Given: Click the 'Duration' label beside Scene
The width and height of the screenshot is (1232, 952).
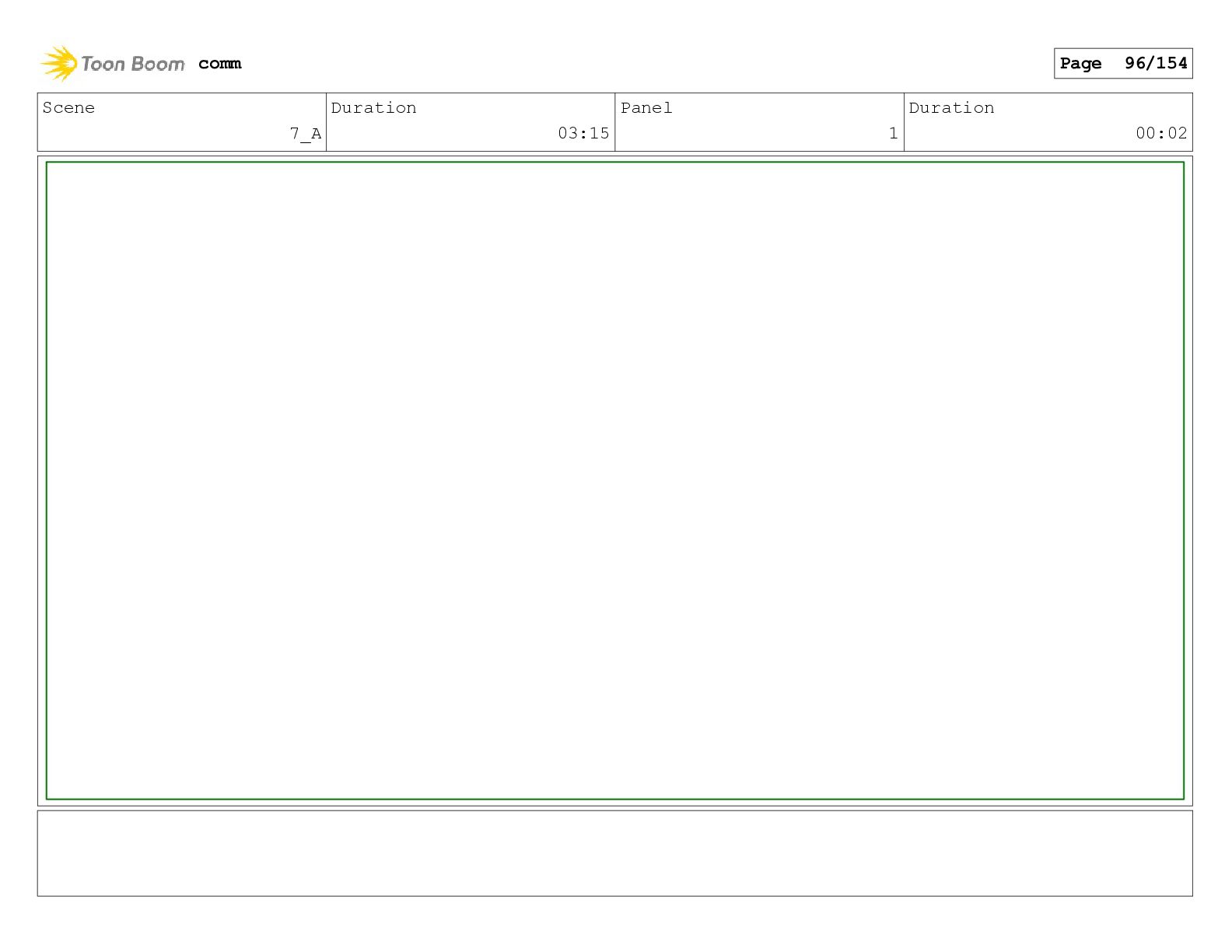Looking at the screenshot, I should [373, 107].
